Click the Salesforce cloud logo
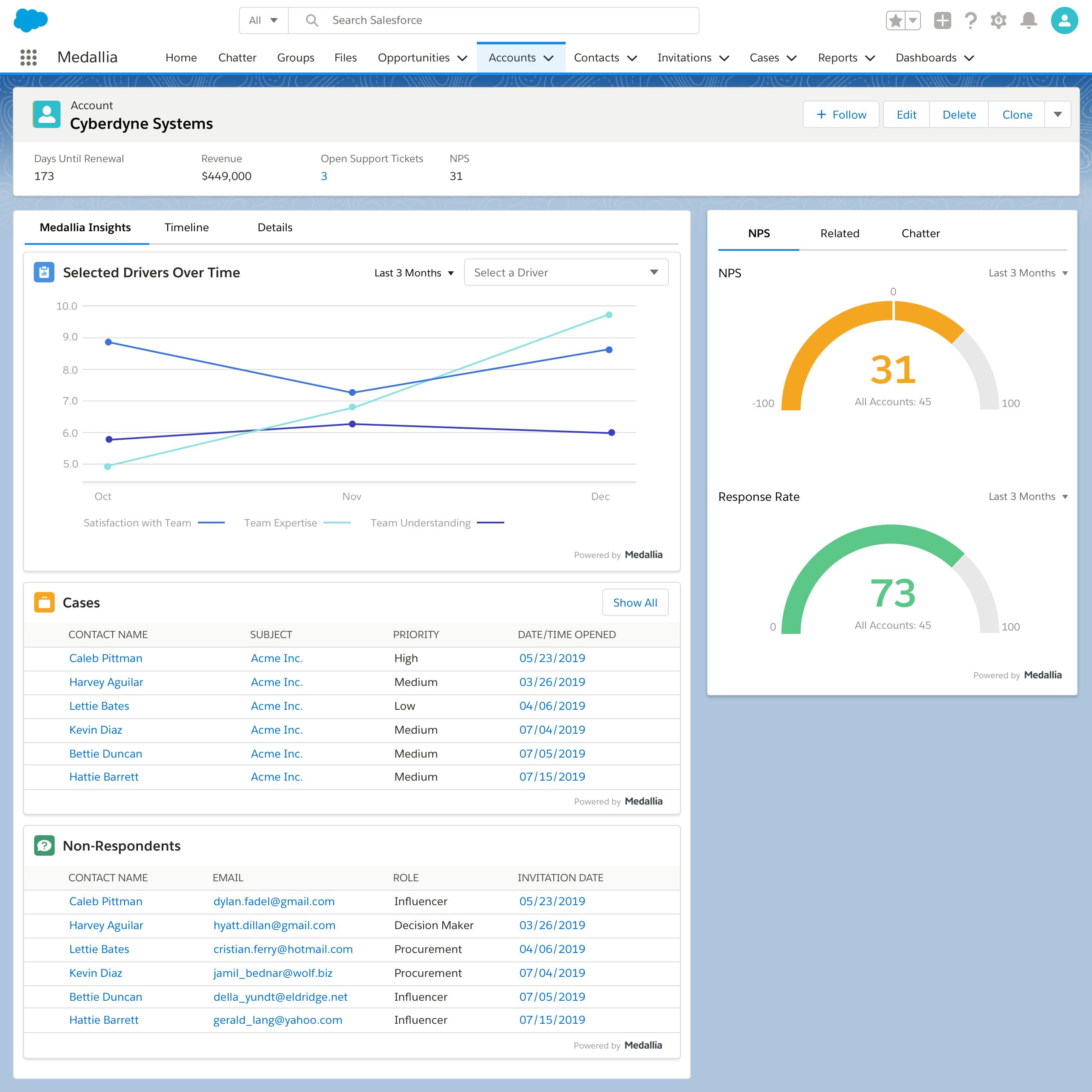This screenshot has height=1092, width=1092. pos(31,20)
